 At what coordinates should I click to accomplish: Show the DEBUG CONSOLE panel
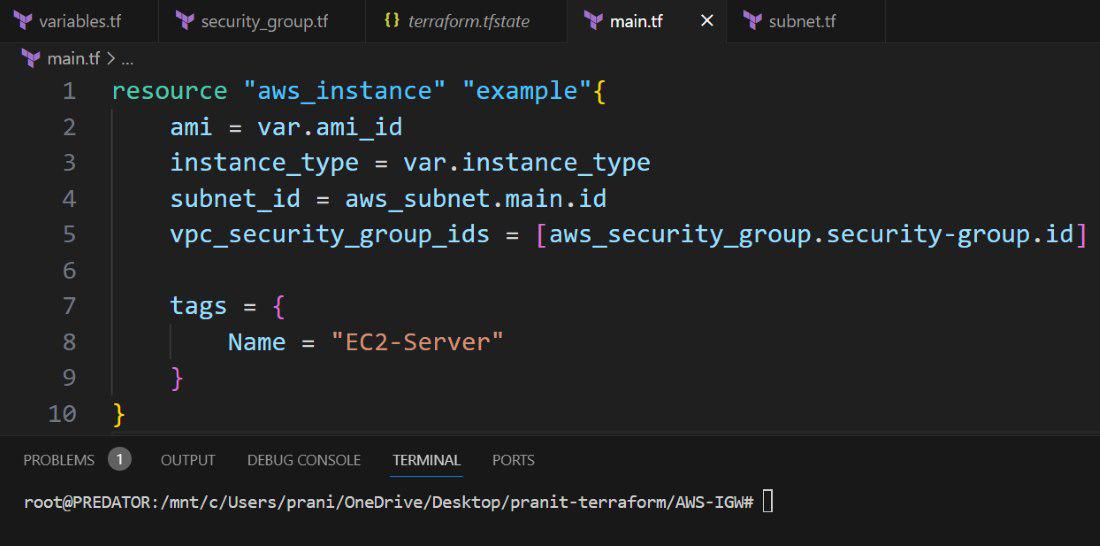(304, 460)
